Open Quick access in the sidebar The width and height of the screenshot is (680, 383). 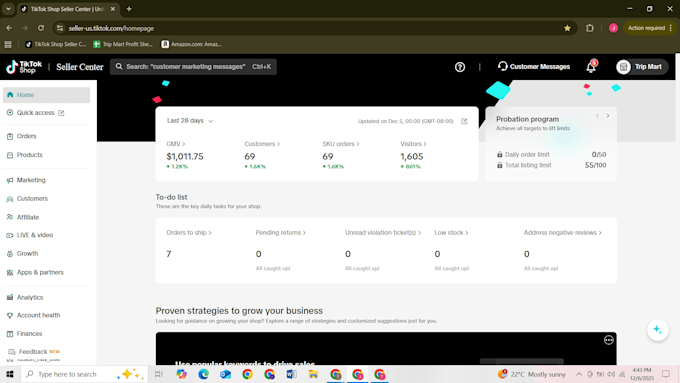pyautogui.click(x=36, y=113)
